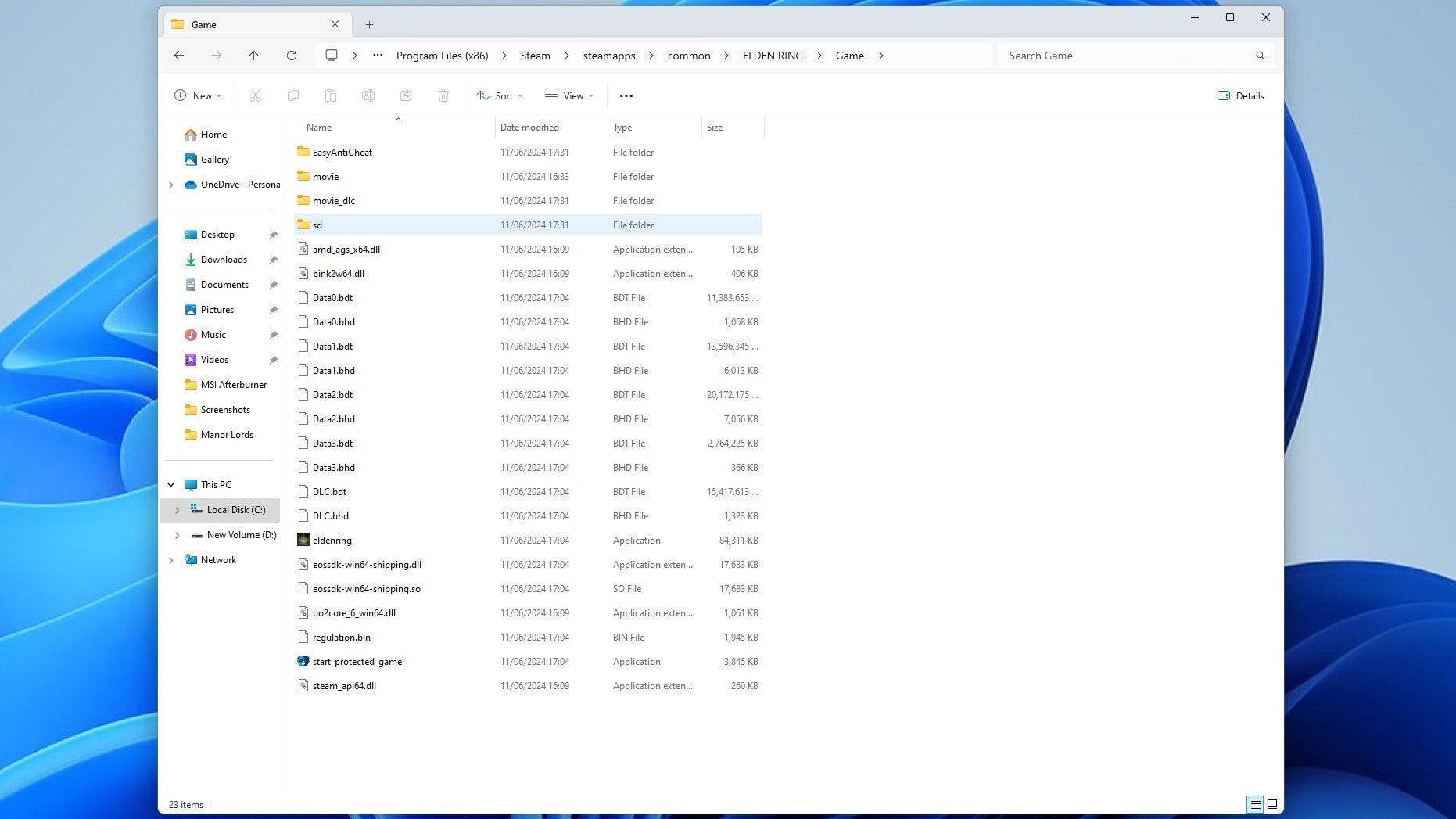Screen dimensions: 1456x819
Task: Toggle the Details pane
Action: click(x=1240, y=95)
